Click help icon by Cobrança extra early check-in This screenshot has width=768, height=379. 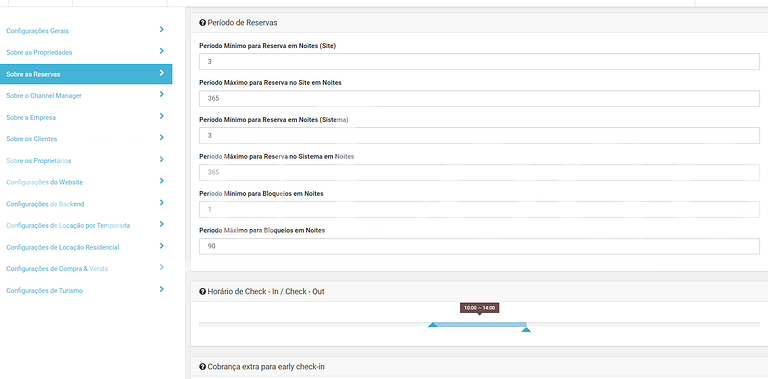(x=202, y=366)
